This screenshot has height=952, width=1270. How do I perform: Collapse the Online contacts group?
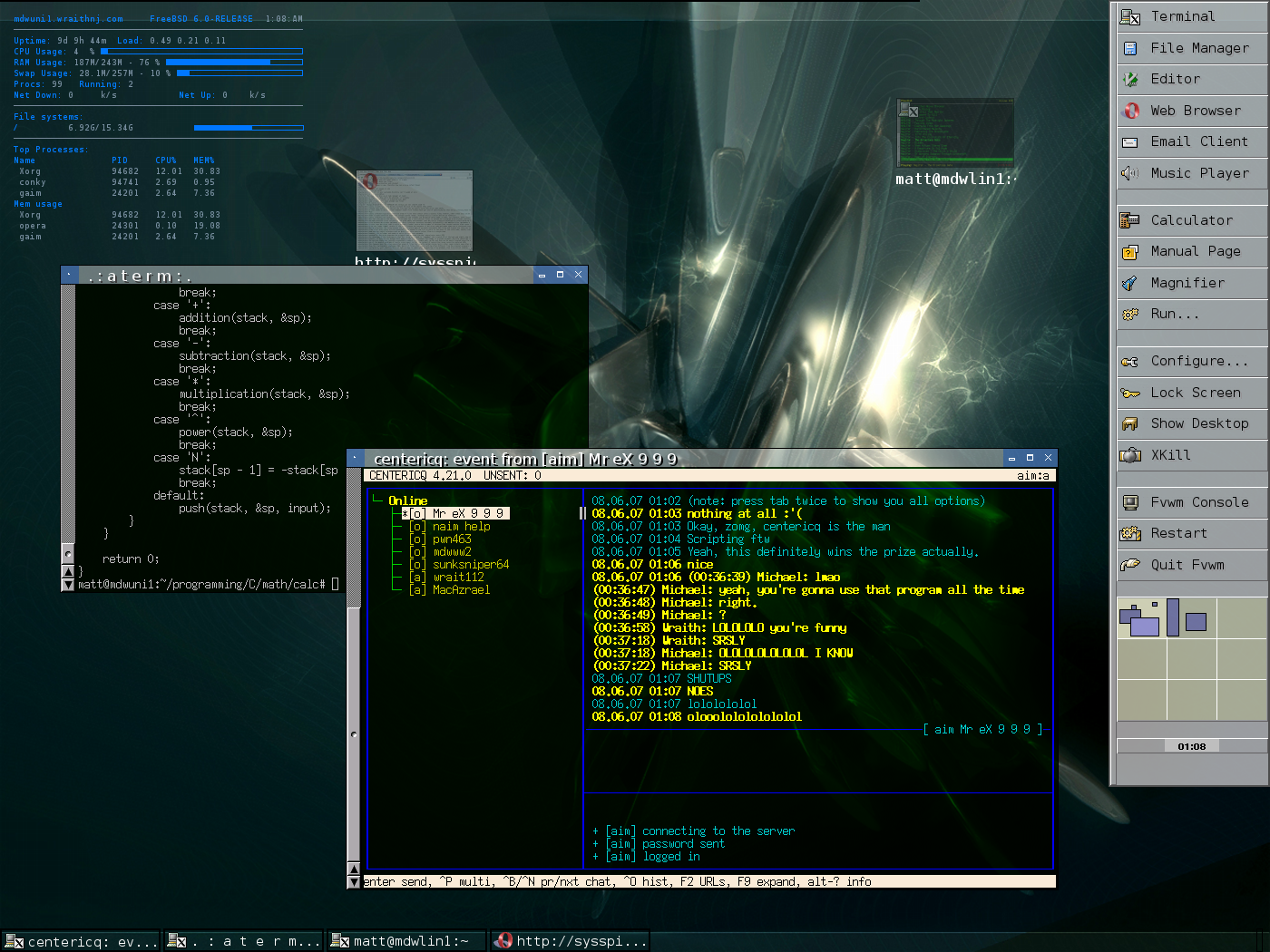pyautogui.click(x=407, y=500)
